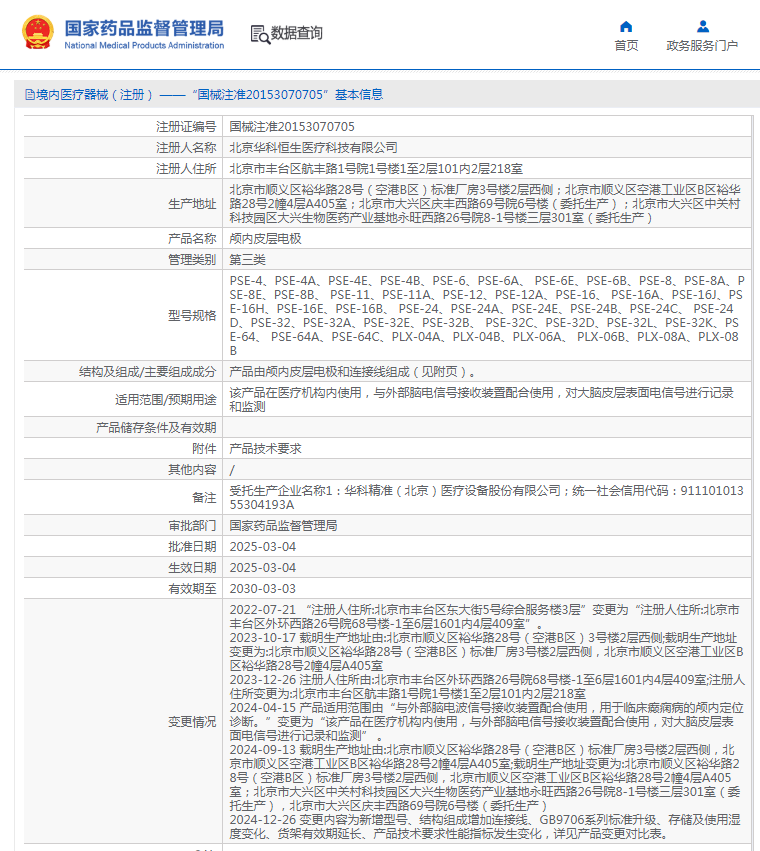Viewport: 760px width, 851px height.
Task: Click the 产品名称 label
Action: (x=192, y=239)
